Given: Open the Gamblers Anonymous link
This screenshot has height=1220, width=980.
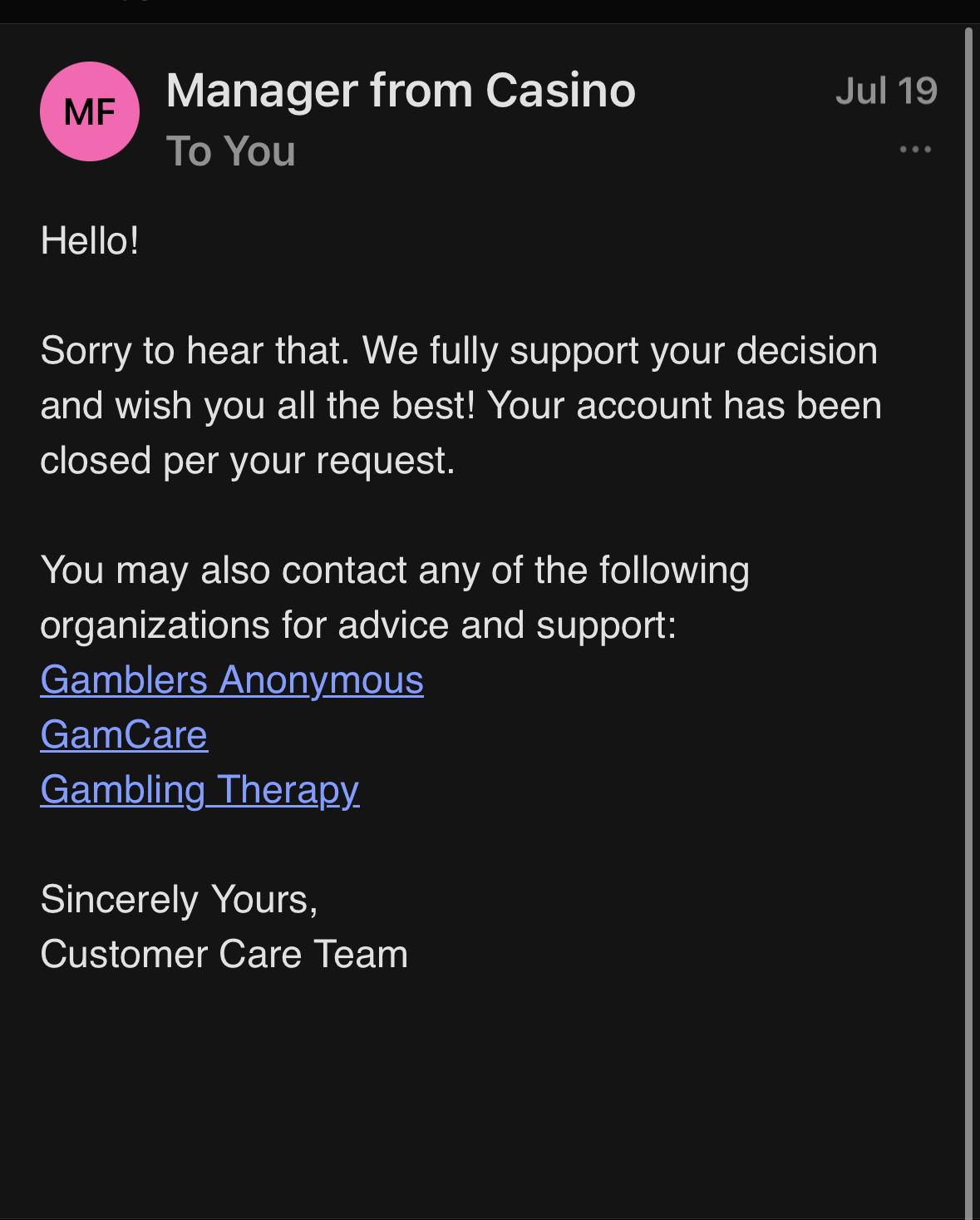Looking at the screenshot, I should (232, 679).
